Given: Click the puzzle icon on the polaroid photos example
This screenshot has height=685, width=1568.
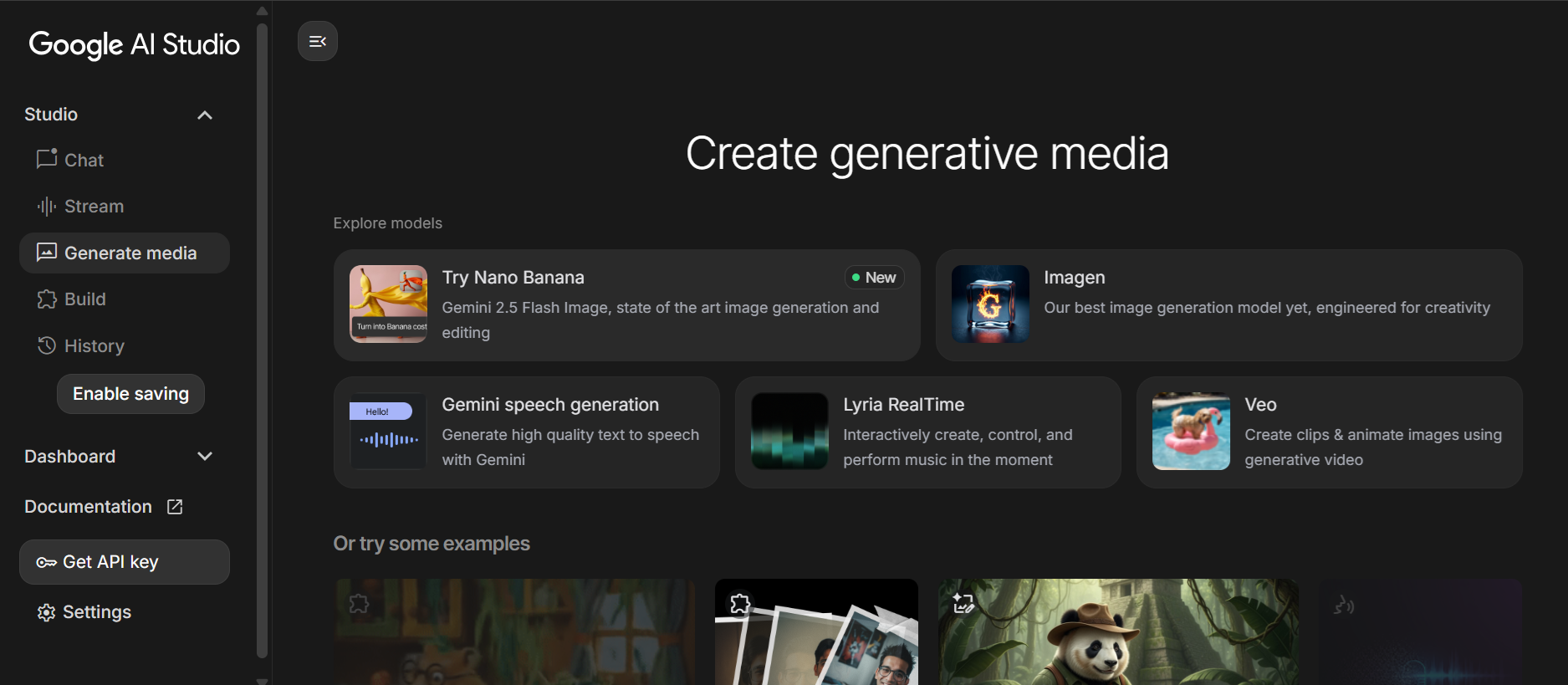Looking at the screenshot, I should [x=740, y=604].
